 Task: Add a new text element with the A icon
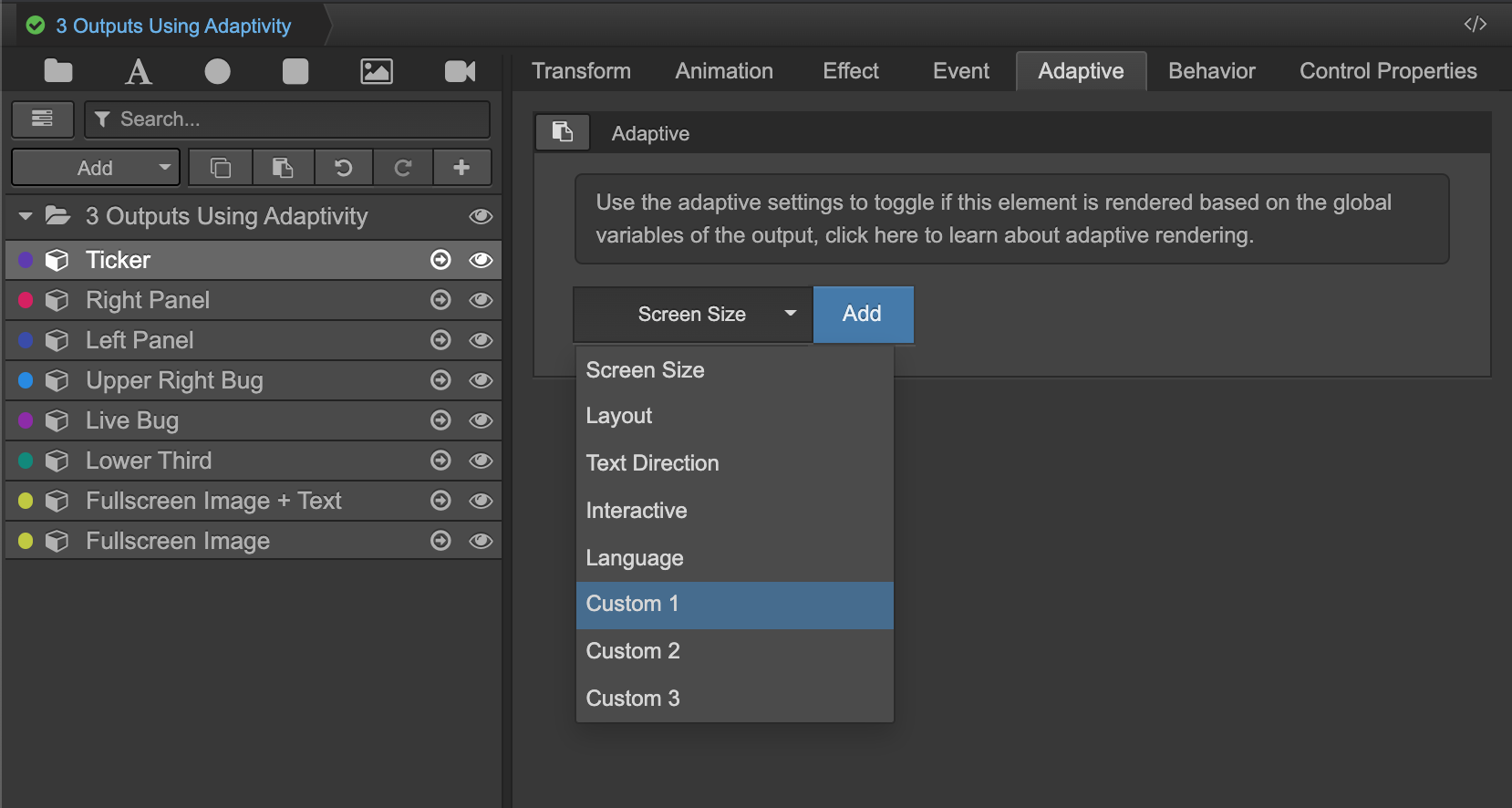point(139,71)
